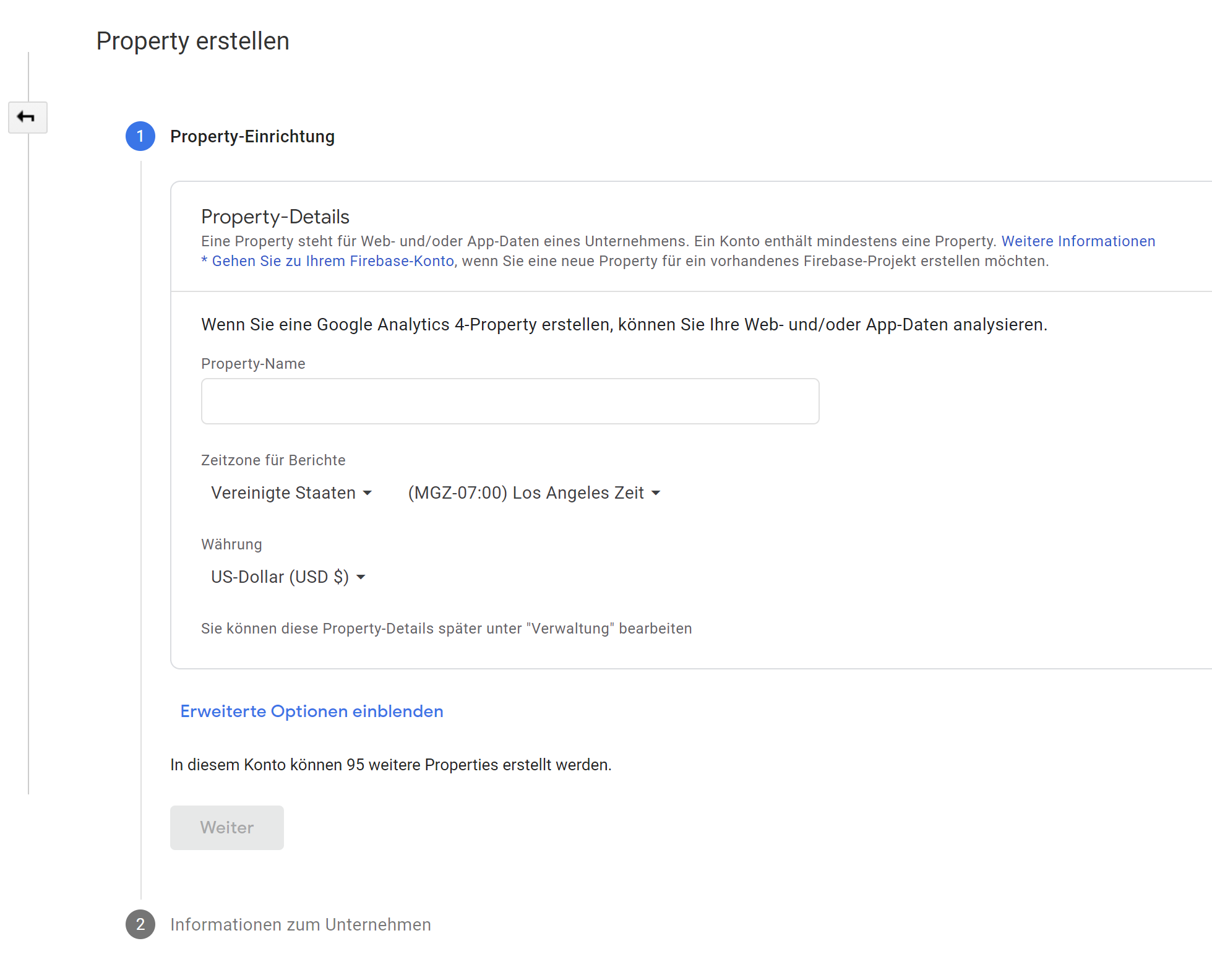Follow the Gehen Sie zu Ihrem Firebase-Konto link
Image resolution: width=1212 pixels, height=980 pixels.
(x=328, y=261)
